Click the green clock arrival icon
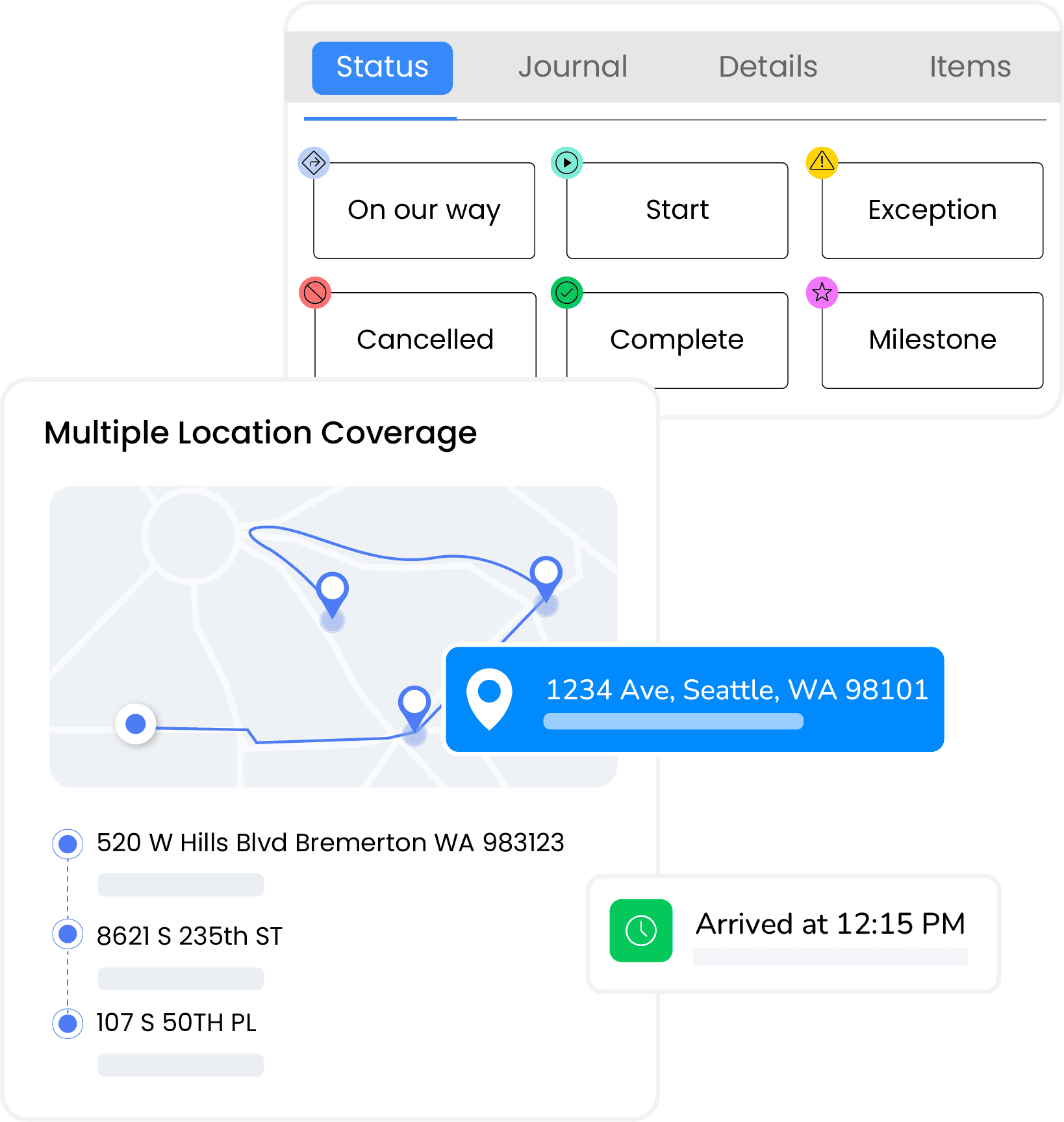 (x=640, y=930)
